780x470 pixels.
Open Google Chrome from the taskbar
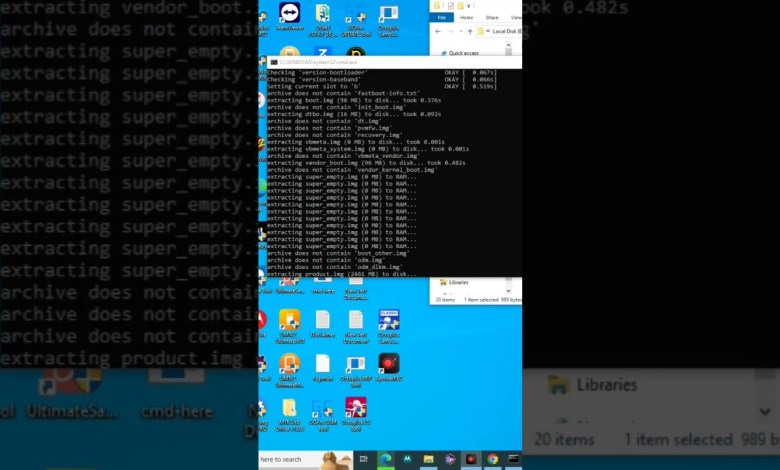tap(492, 459)
